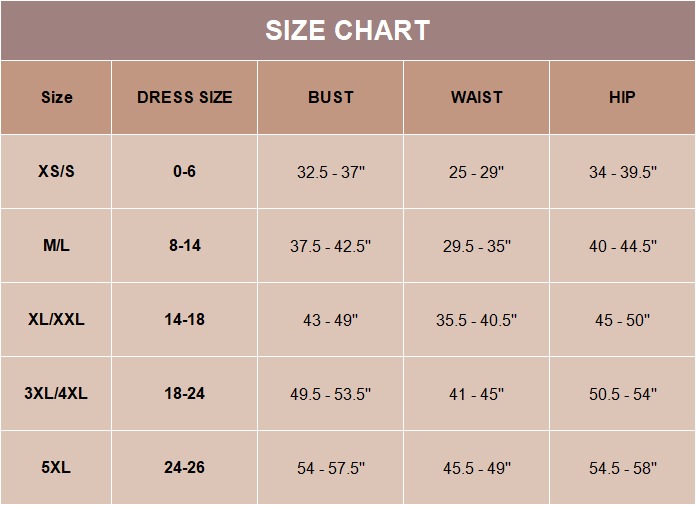Click the 5XL size cell
The height and width of the screenshot is (505, 696).
pyautogui.click(x=56, y=468)
